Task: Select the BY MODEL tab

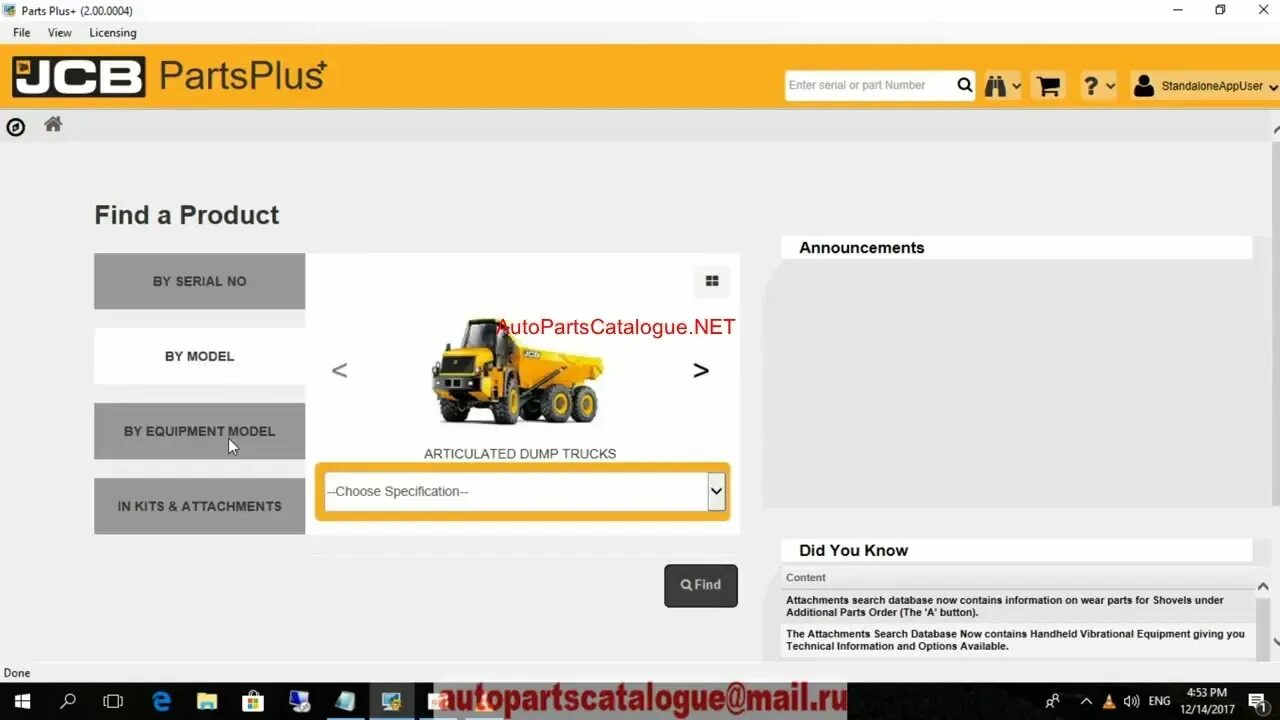Action: coord(199,356)
